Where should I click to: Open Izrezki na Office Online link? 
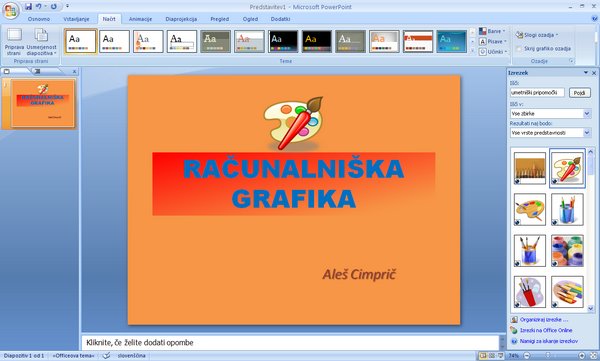click(546, 330)
